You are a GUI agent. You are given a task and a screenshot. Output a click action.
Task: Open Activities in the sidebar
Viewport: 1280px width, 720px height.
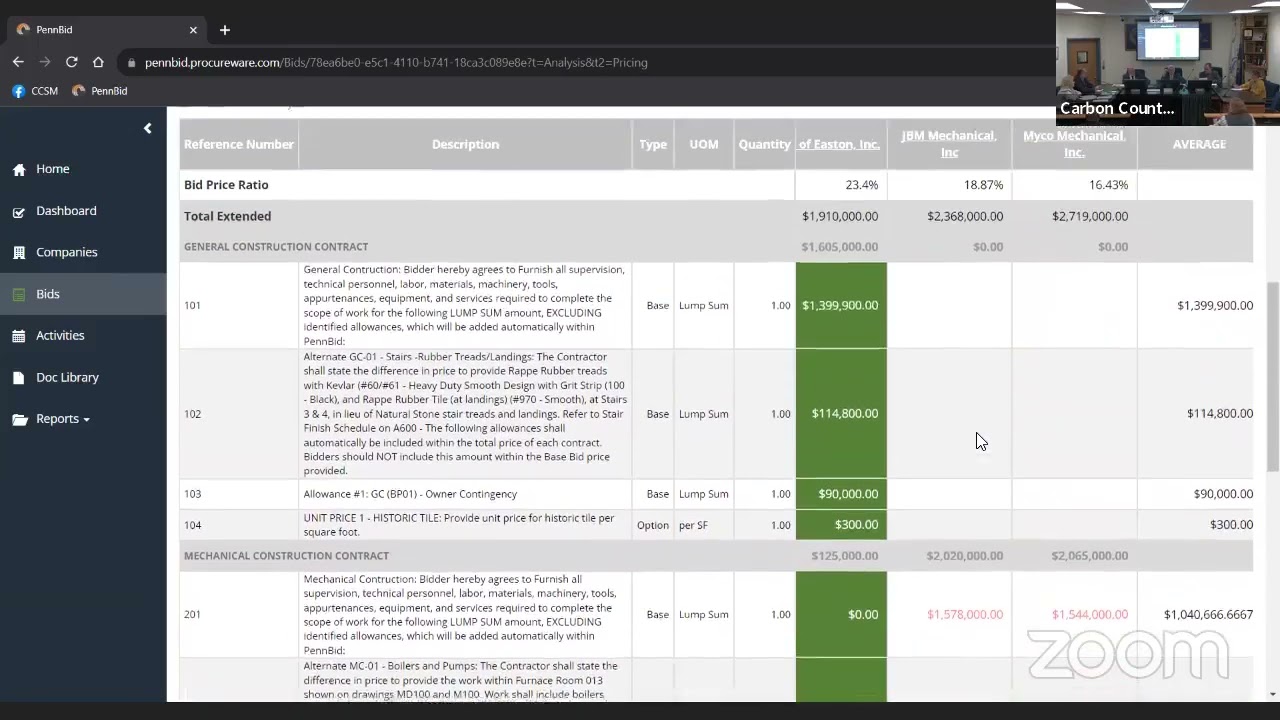tap(60, 335)
